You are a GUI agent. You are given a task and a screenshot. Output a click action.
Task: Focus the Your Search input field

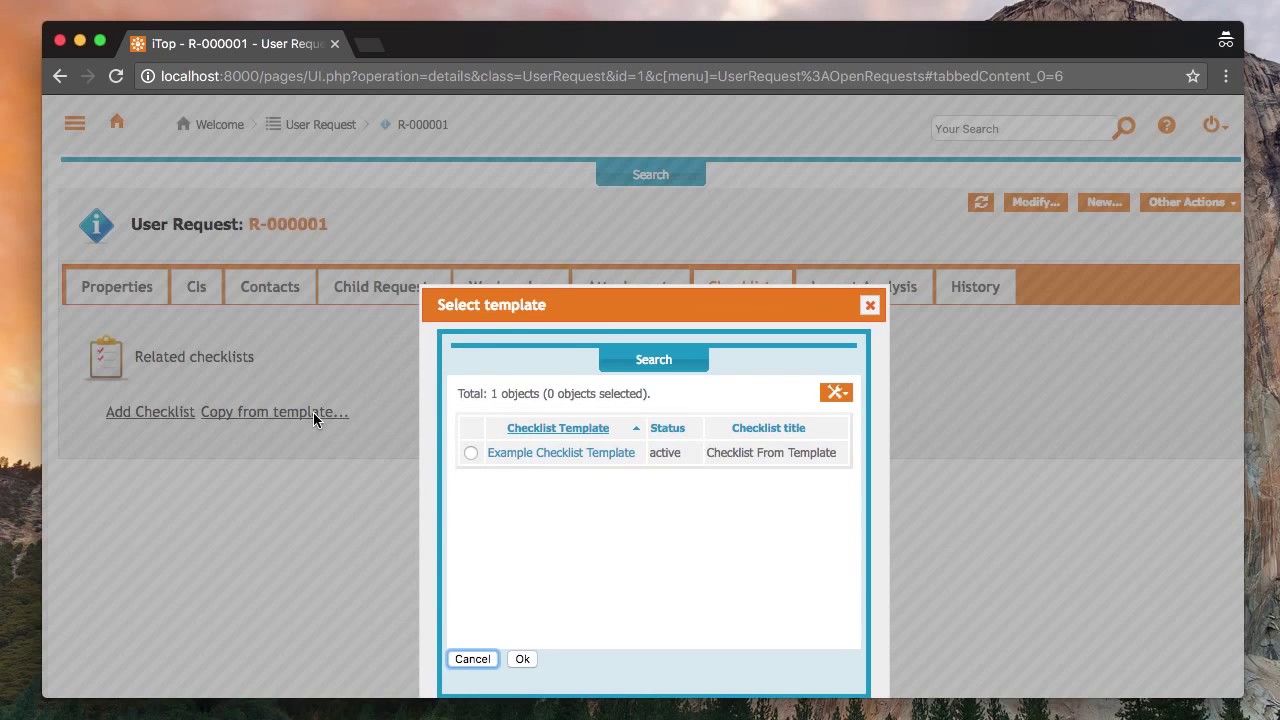point(1021,129)
